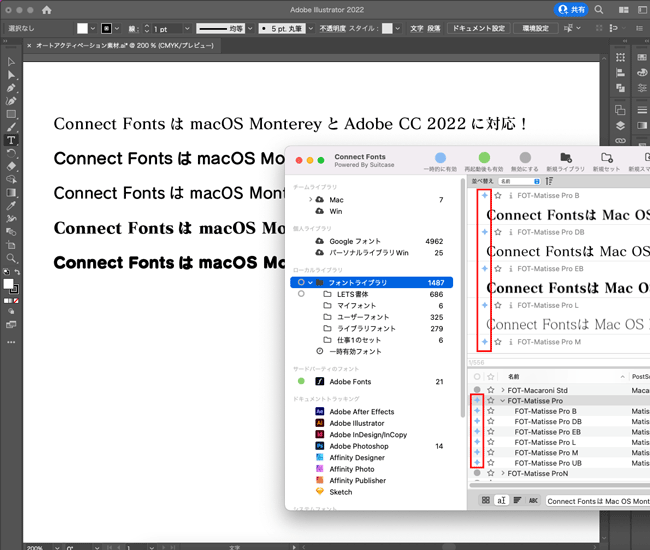Select Adobe Illustrator in document tracking
This screenshot has height=550, width=650.
(x=357, y=423)
